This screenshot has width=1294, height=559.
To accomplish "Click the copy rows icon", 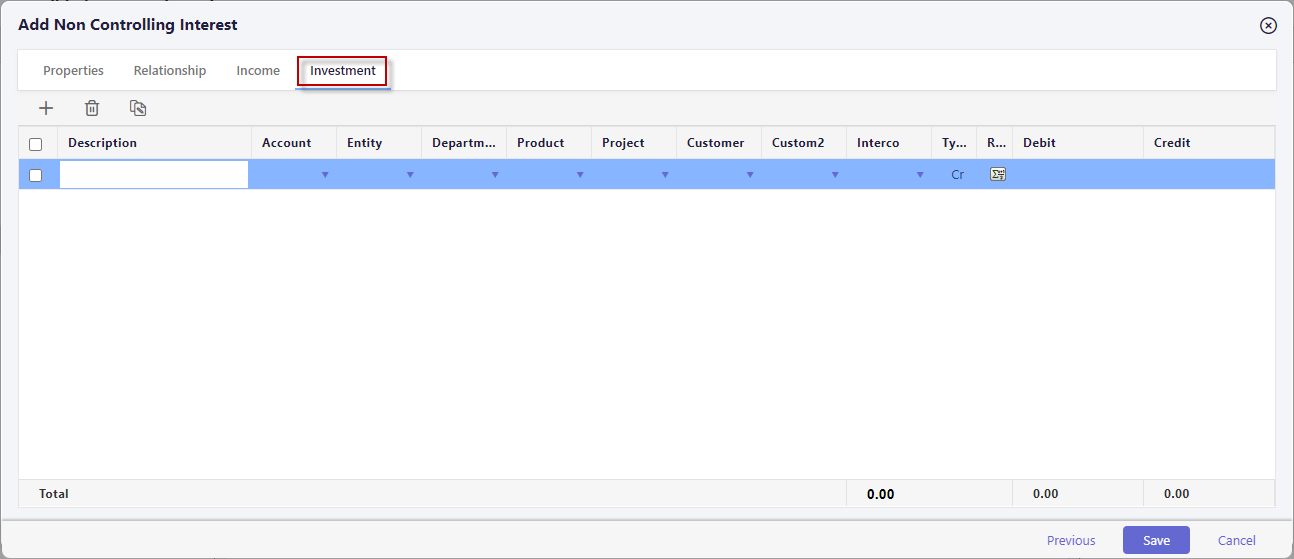I will tap(138, 108).
